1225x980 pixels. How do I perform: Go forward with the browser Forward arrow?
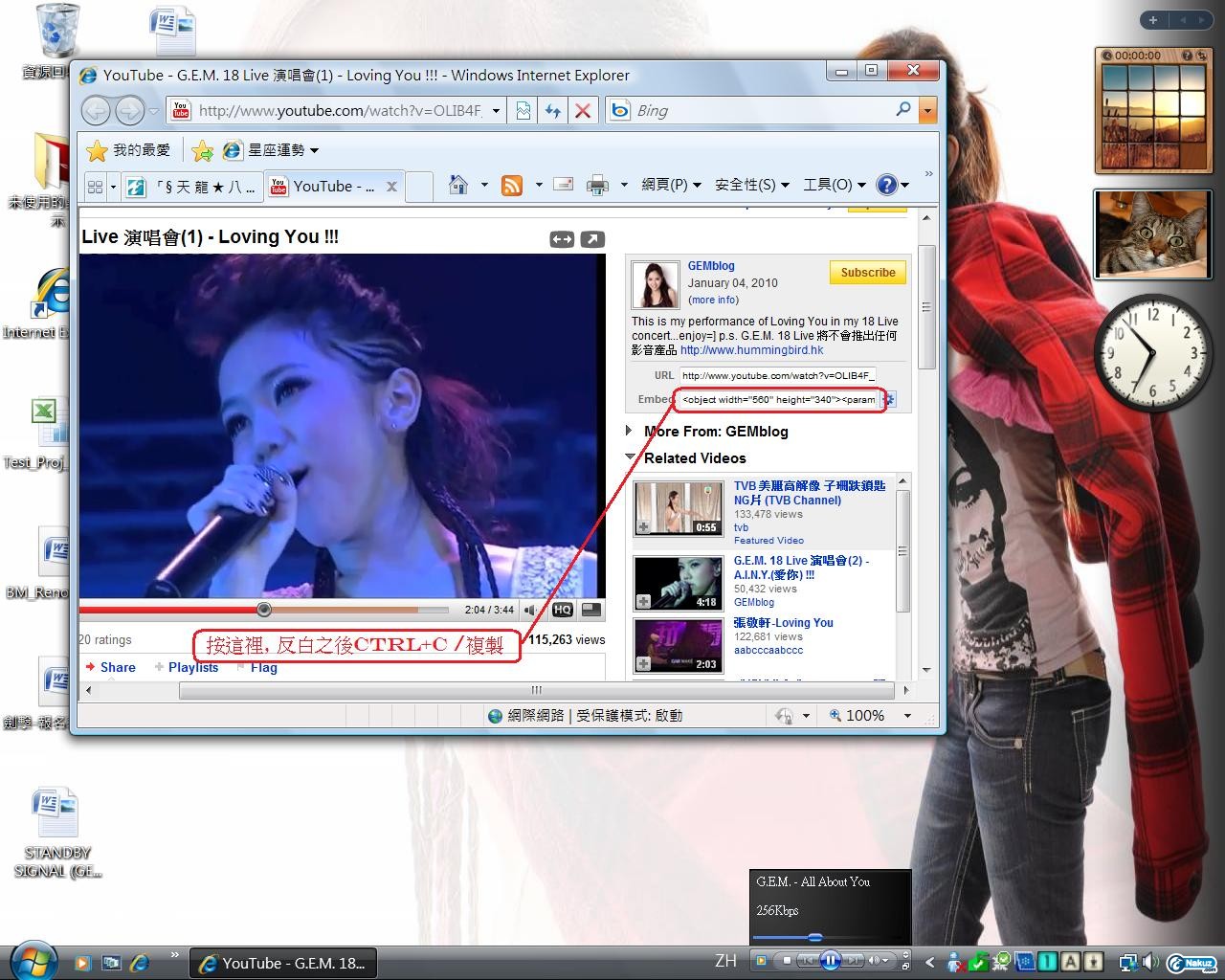(129, 111)
